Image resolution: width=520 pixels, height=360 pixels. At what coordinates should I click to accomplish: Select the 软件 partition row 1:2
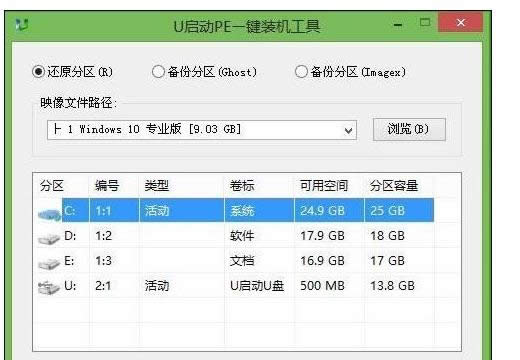tap(235, 236)
